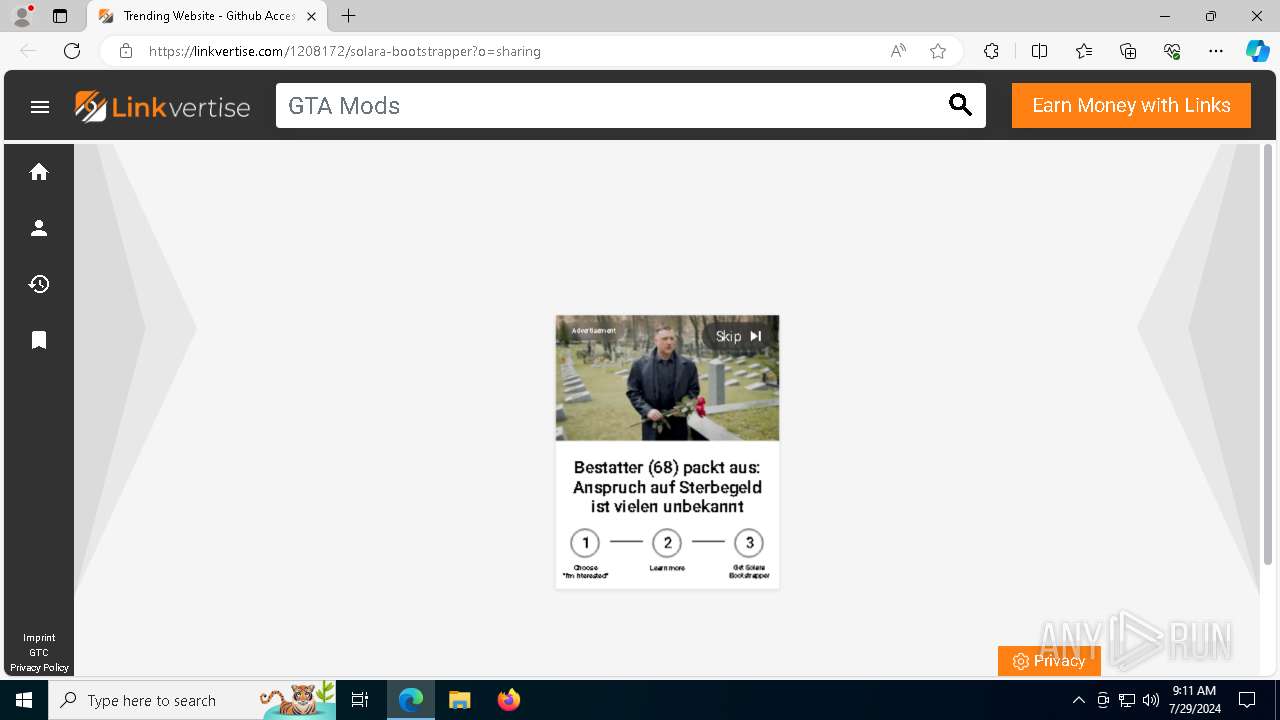Open network status in system tray
The width and height of the screenshot is (1280, 720).
[x=1127, y=700]
